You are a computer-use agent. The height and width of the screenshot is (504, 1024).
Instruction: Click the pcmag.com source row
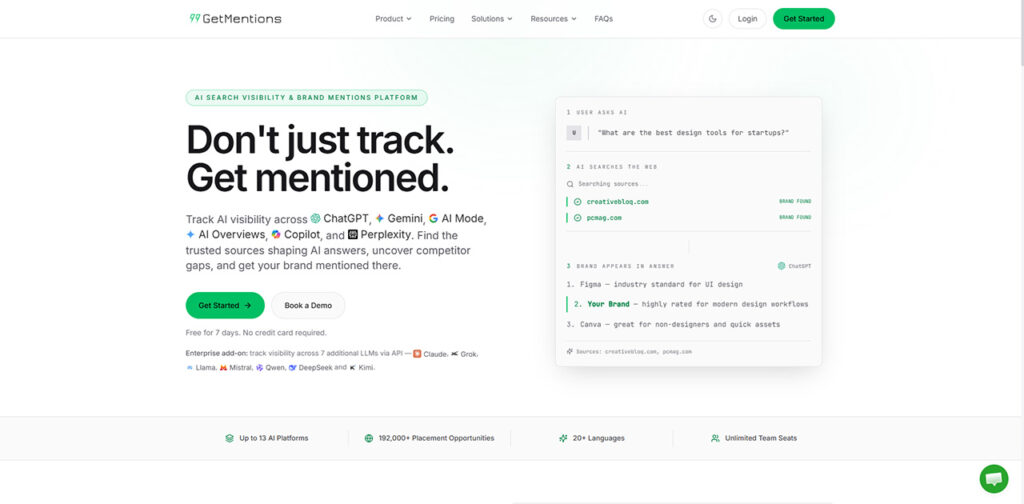688,218
